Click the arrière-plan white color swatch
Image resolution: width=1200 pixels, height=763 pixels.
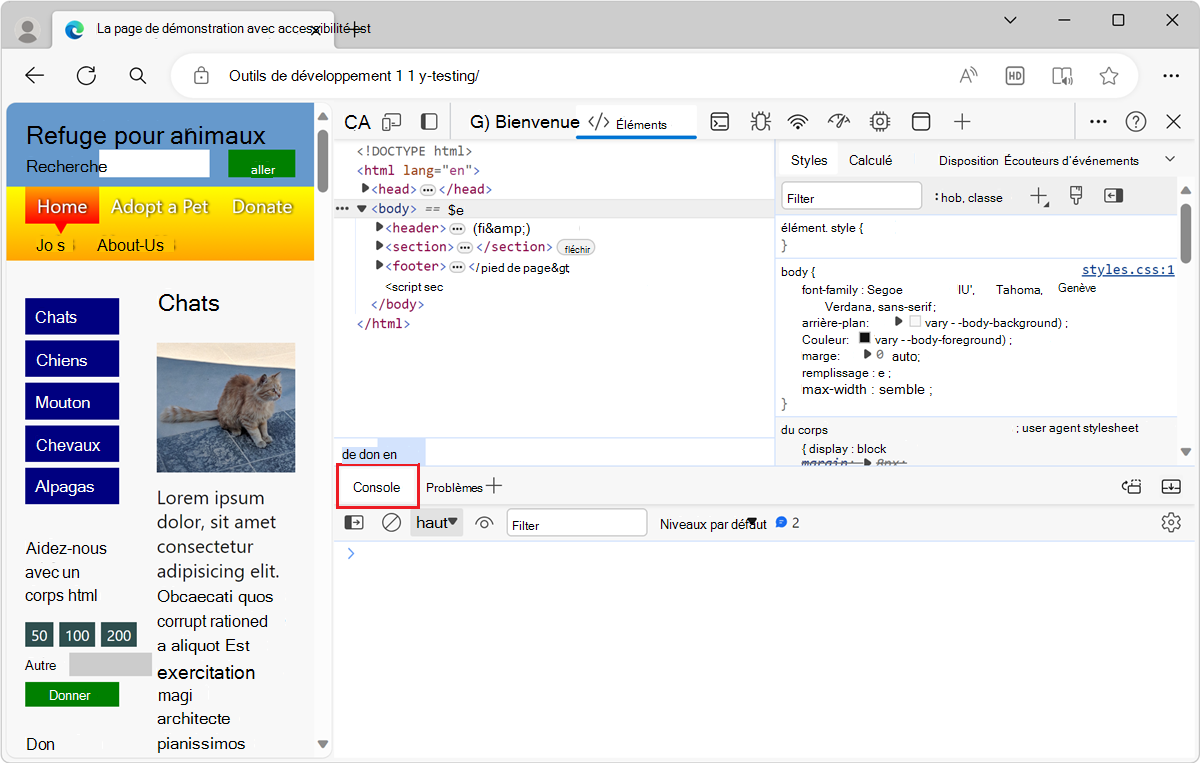(915, 322)
